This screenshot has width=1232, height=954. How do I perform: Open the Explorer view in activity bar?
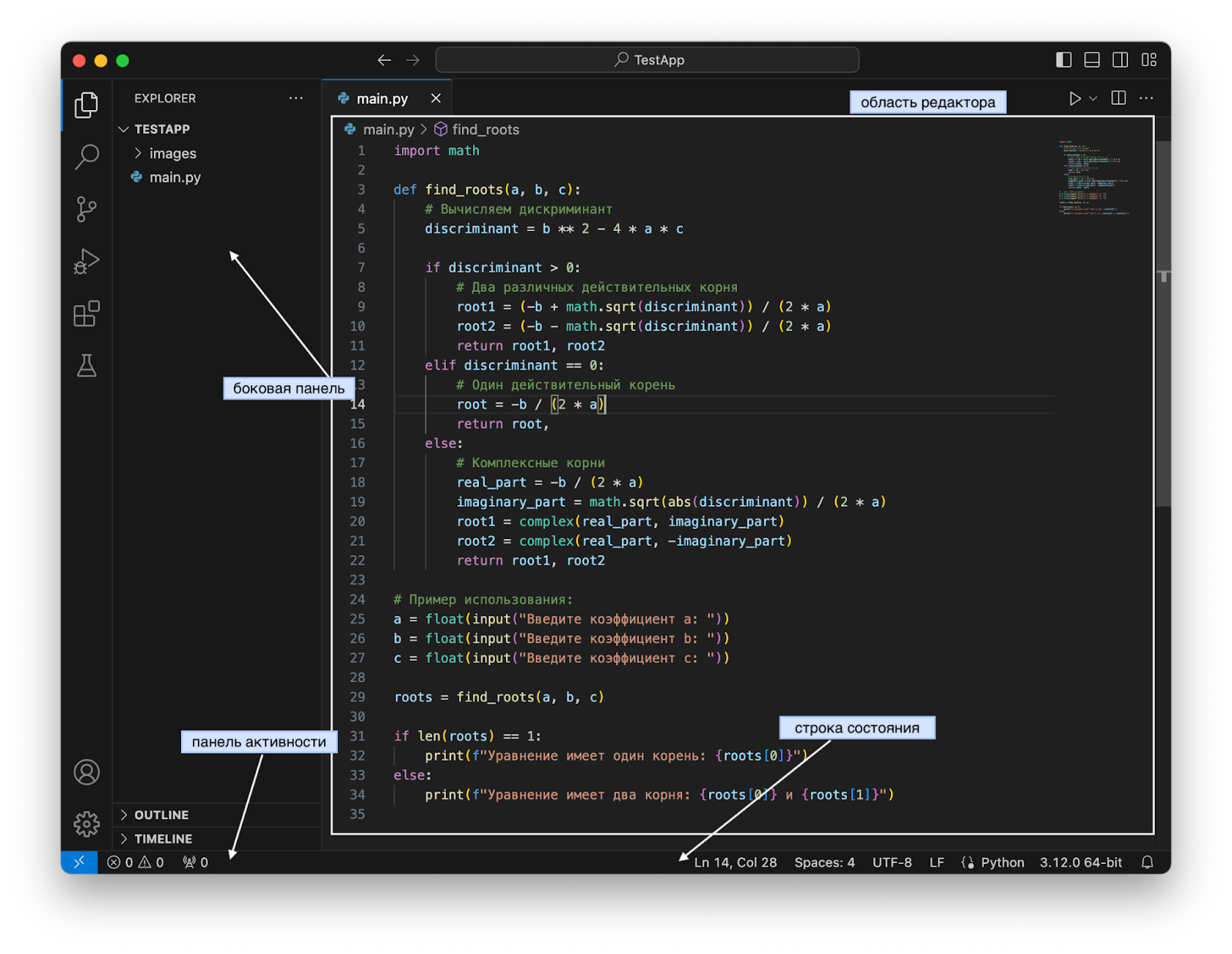[x=86, y=105]
